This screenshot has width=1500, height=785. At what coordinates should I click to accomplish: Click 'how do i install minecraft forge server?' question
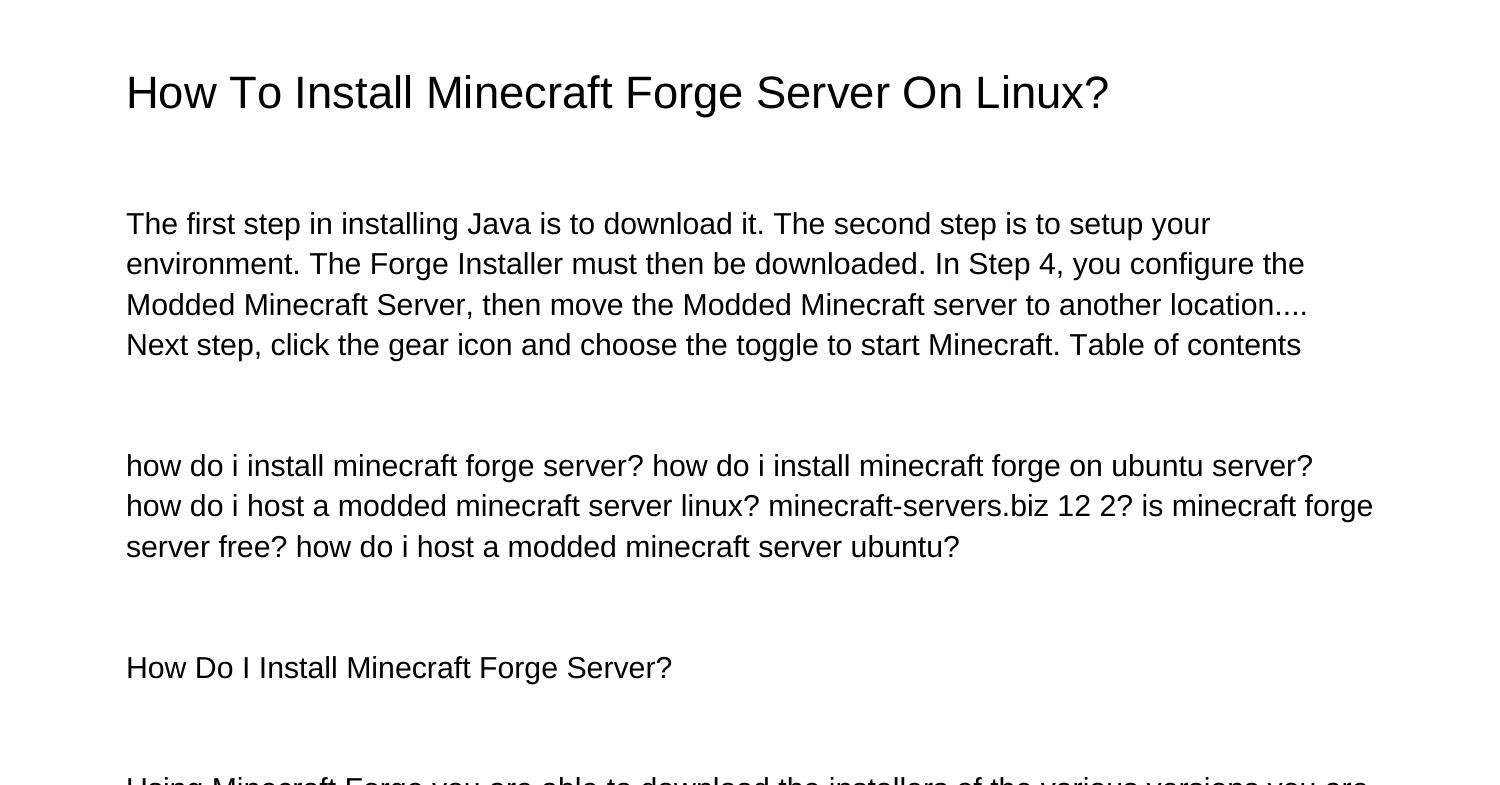pyautogui.click(x=385, y=466)
